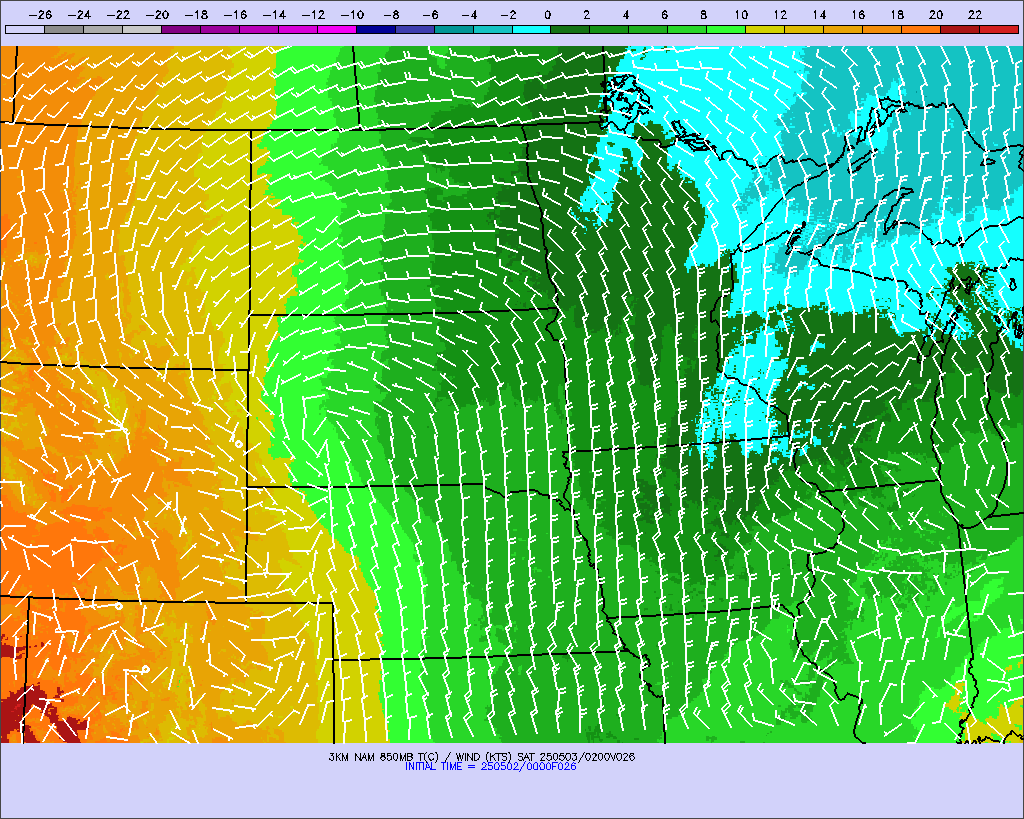Click the dark green swatch between 0 and 2
This screenshot has width=1024, height=819.
(570, 29)
